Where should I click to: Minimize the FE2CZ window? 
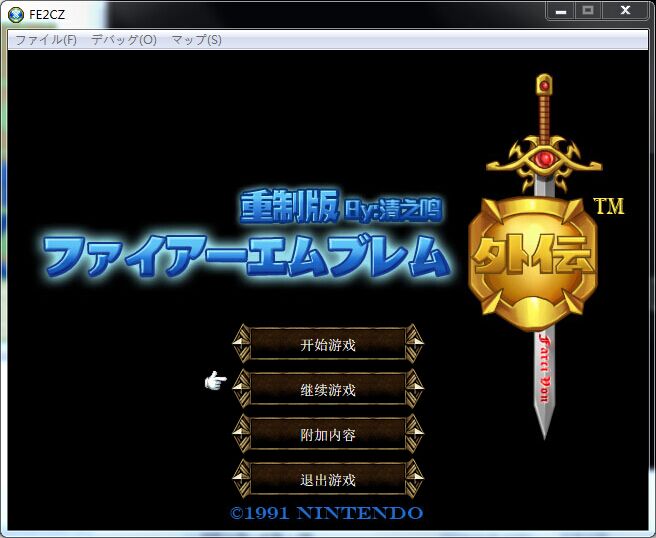point(561,10)
